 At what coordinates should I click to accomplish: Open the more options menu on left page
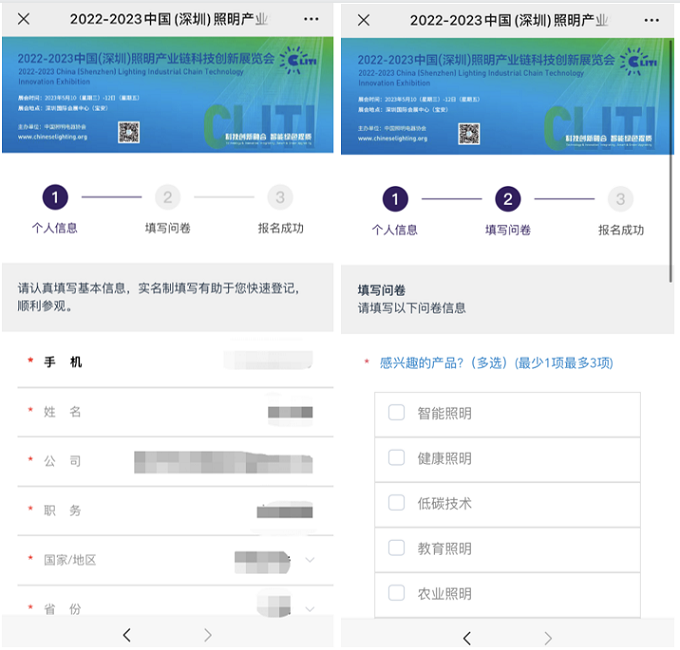click(311, 19)
